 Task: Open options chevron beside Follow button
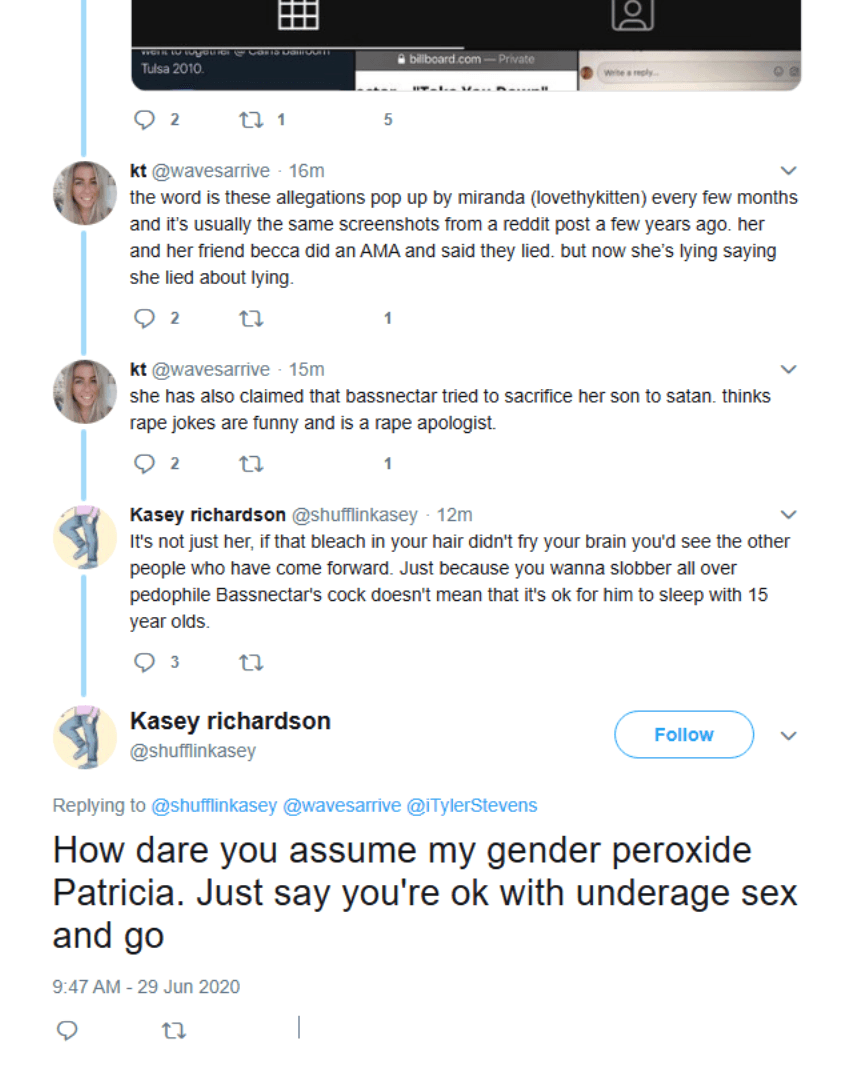click(788, 736)
